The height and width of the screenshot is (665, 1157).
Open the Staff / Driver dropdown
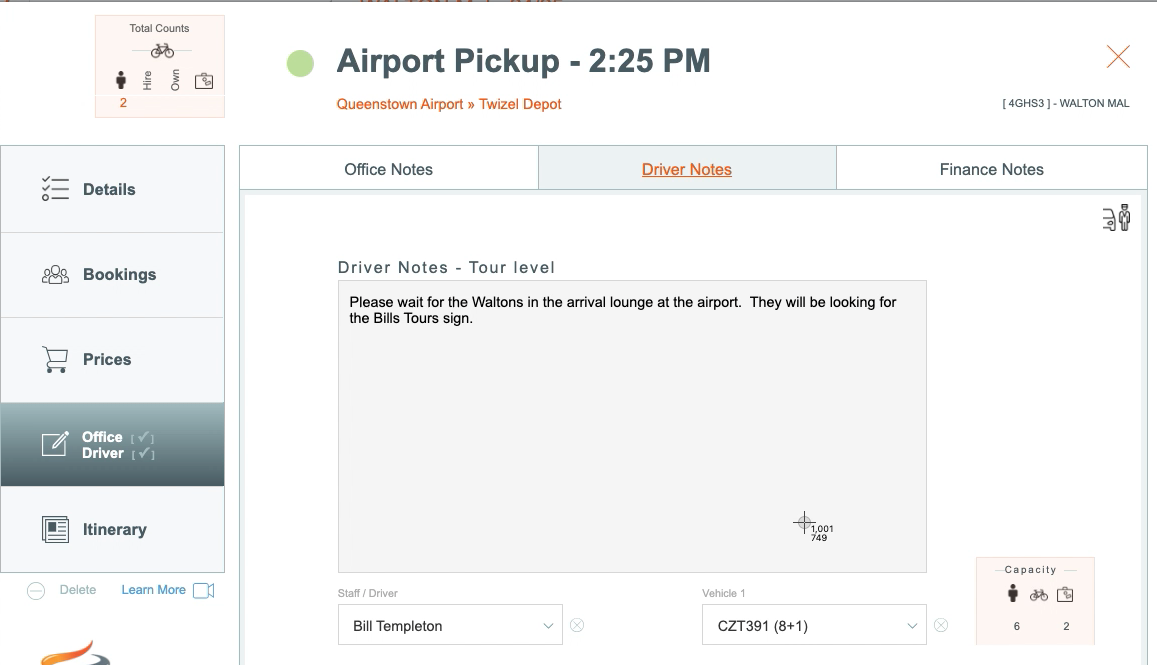[450, 624]
